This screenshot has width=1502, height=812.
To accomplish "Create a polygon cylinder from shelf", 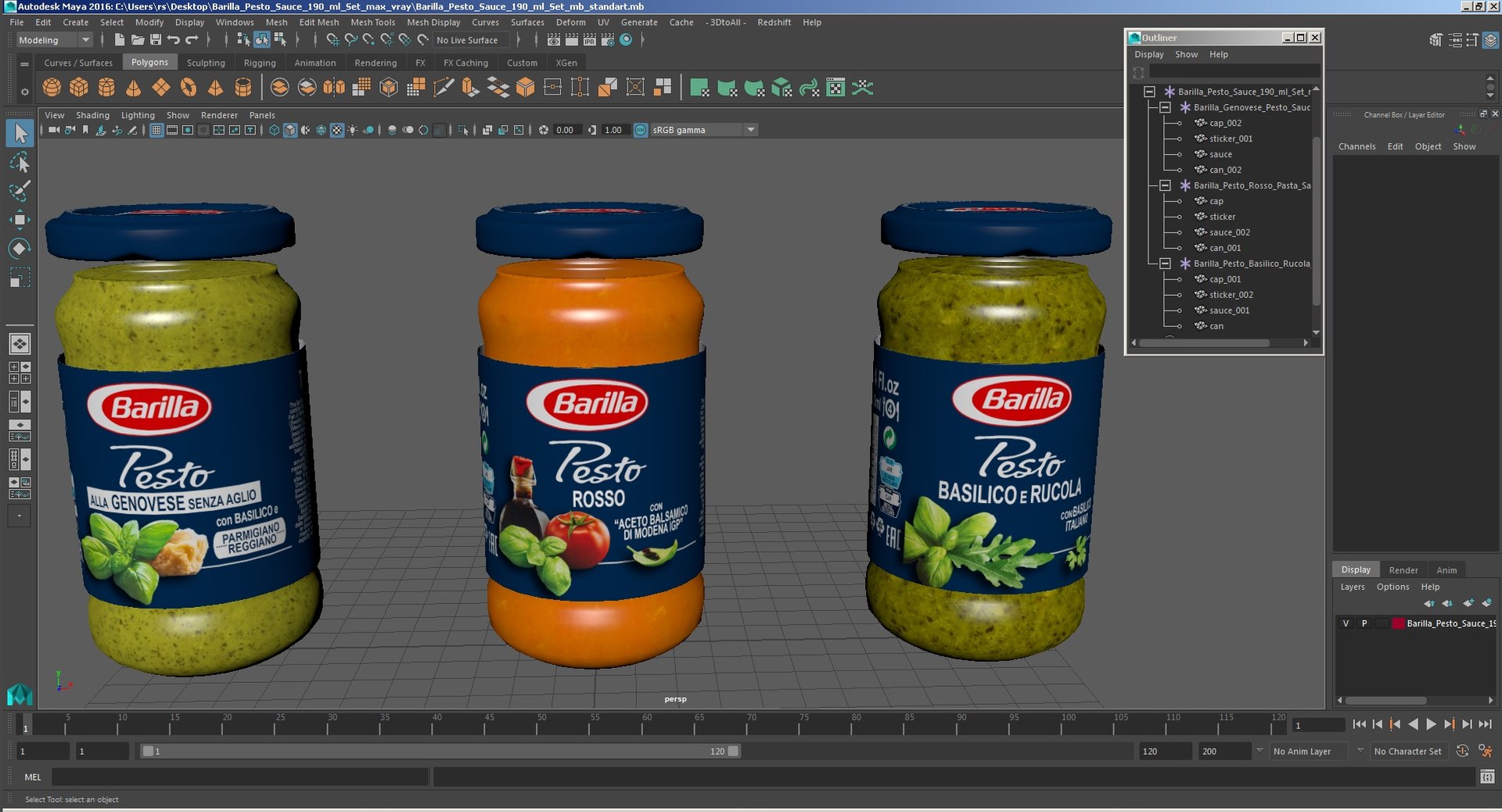I will click(x=106, y=88).
